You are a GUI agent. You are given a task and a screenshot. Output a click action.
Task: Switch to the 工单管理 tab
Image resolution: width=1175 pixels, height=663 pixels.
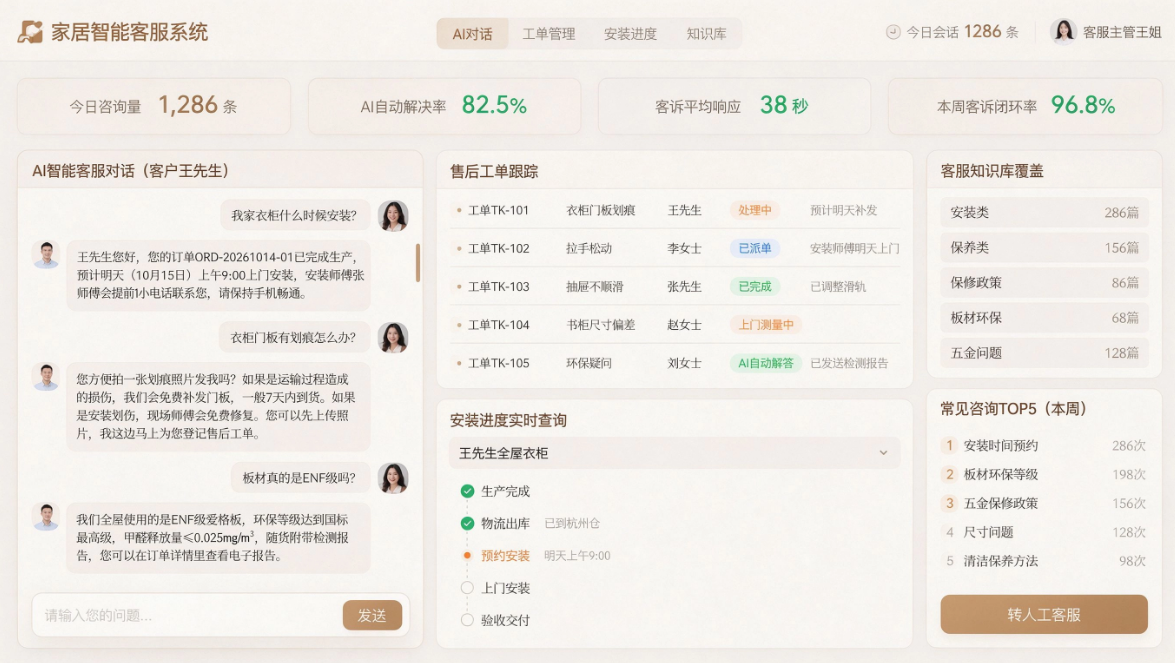[549, 34]
